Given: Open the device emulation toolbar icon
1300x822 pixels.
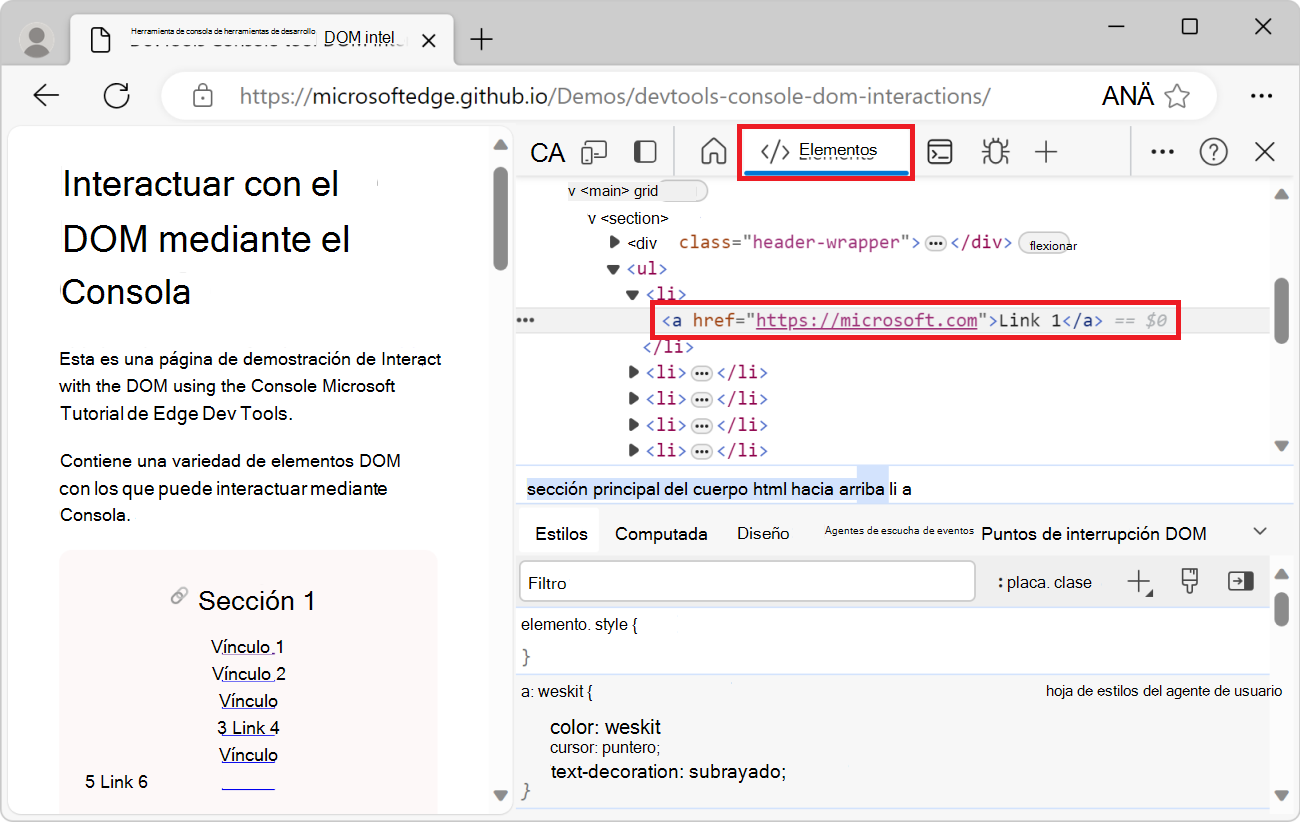Looking at the screenshot, I should pyautogui.click(x=595, y=151).
